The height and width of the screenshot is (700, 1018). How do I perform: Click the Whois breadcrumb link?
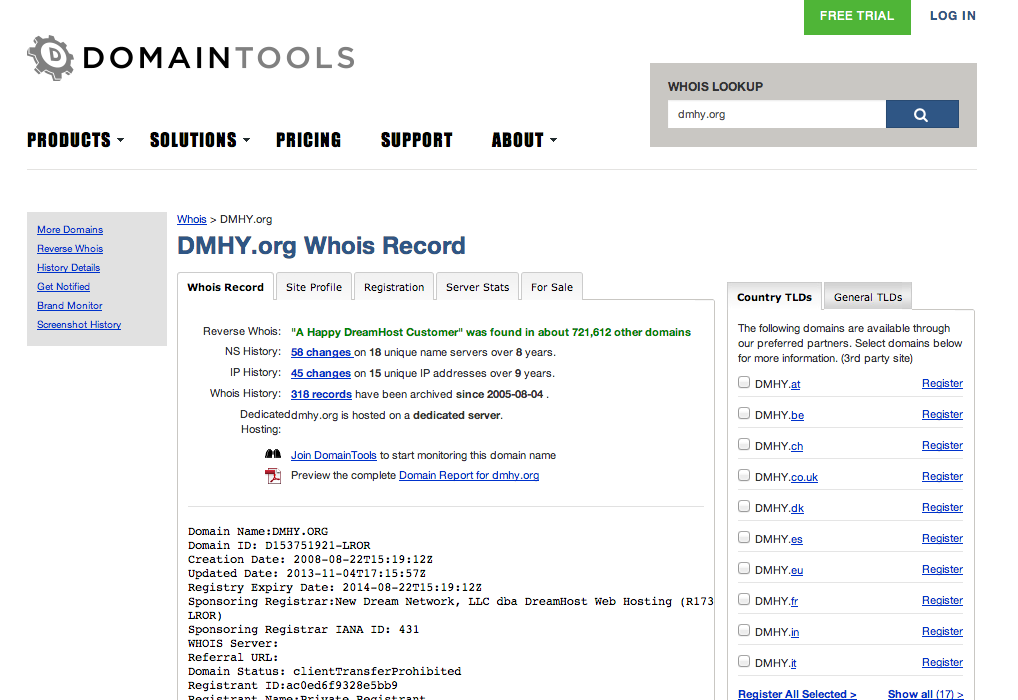tap(192, 219)
